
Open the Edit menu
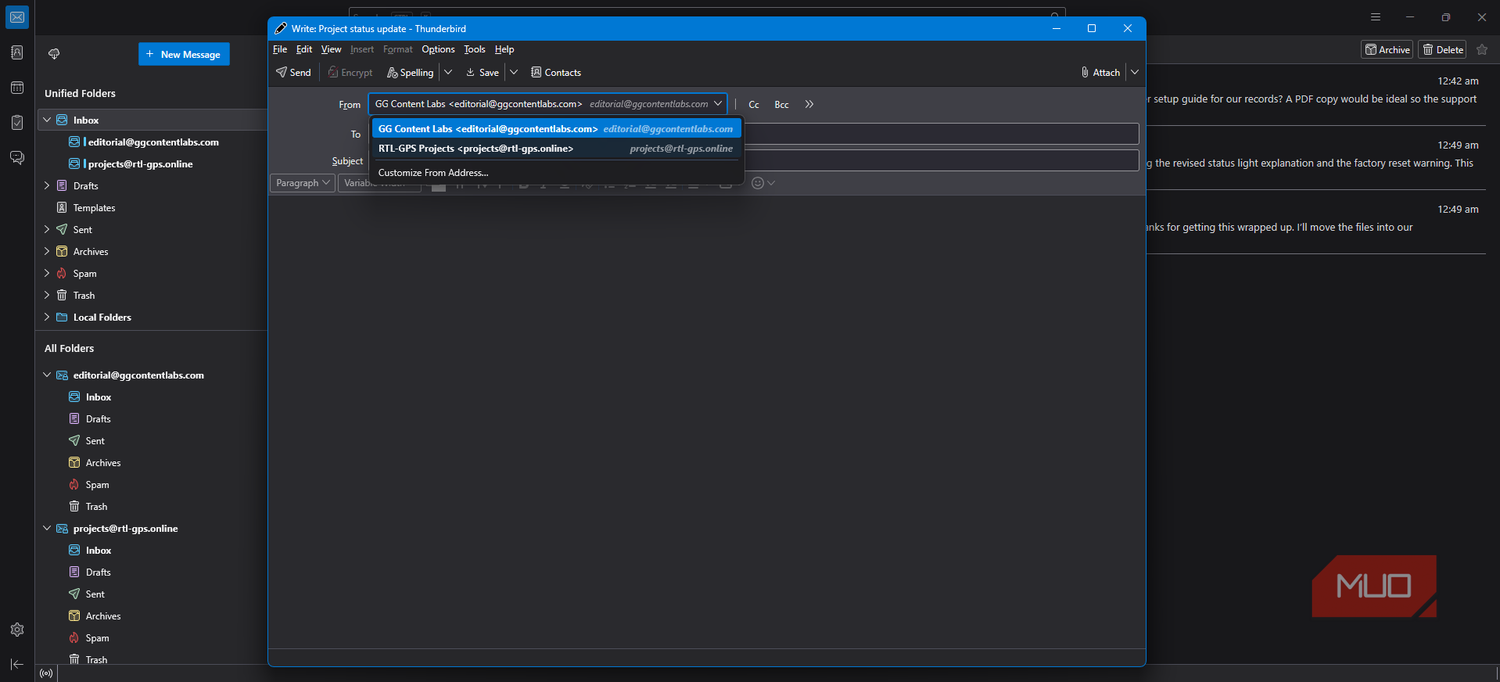point(304,49)
